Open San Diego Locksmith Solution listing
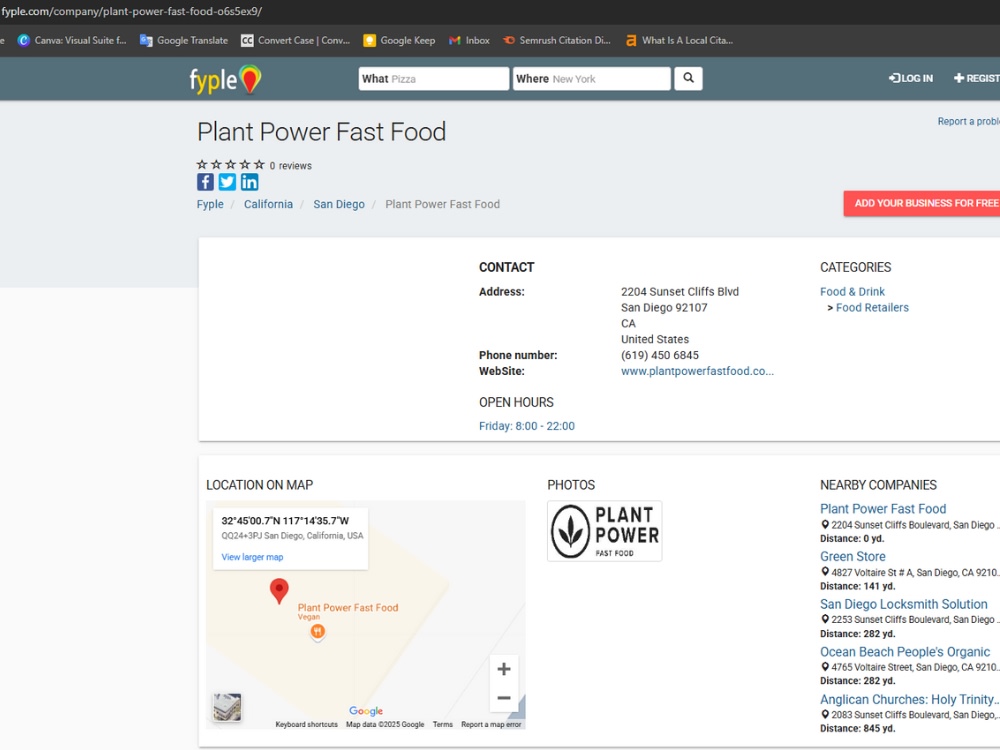The height and width of the screenshot is (750, 1000). tap(904, 604)
